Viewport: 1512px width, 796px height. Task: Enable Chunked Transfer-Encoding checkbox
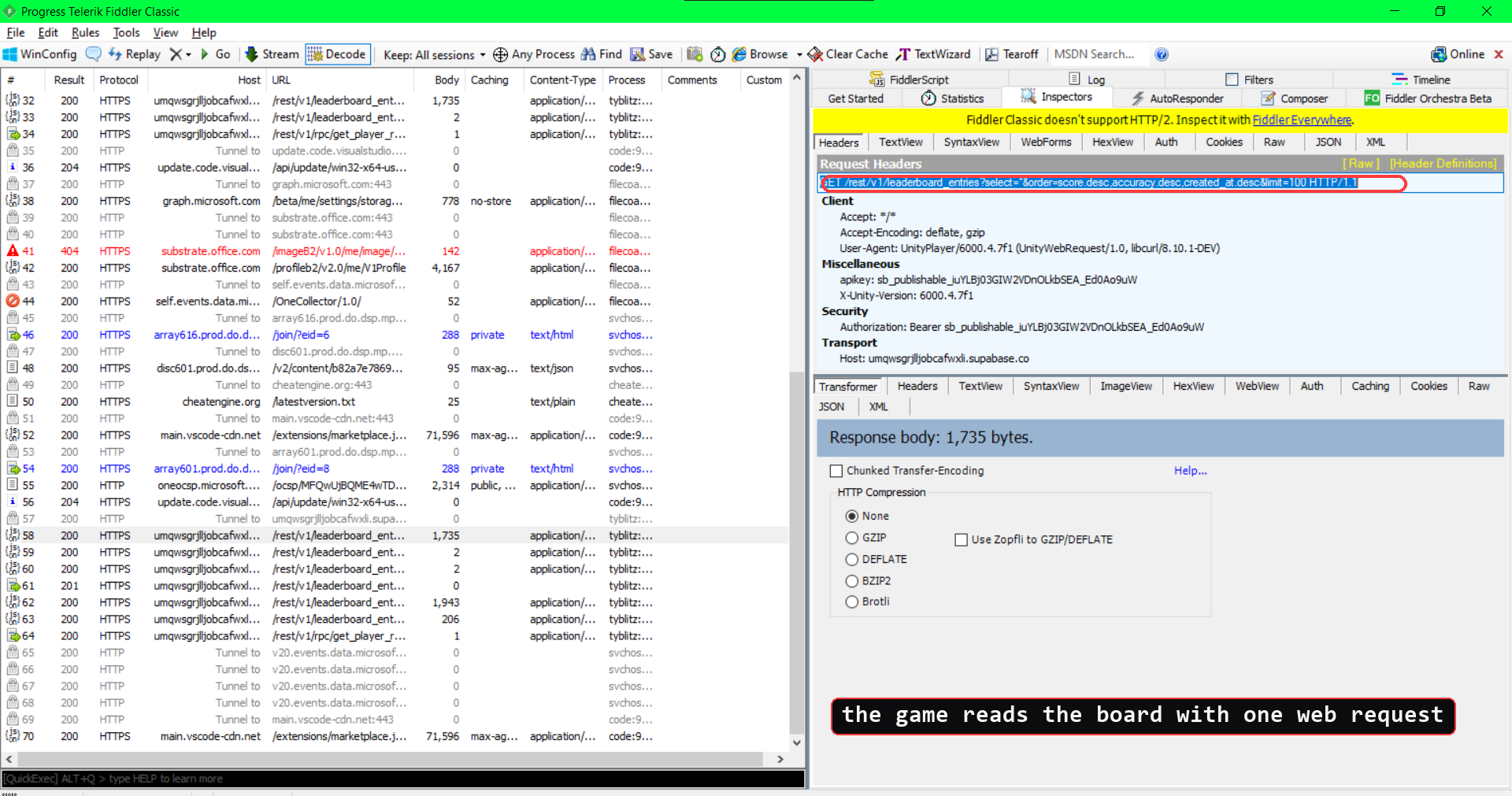pyautogui.click(x=836, y=471)
